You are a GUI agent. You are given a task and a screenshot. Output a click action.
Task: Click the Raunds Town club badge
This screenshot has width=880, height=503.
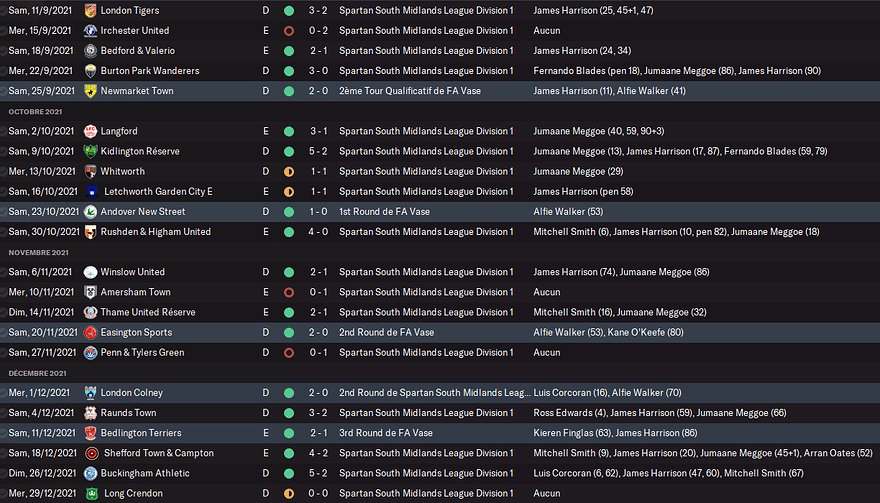pos(91,413)
